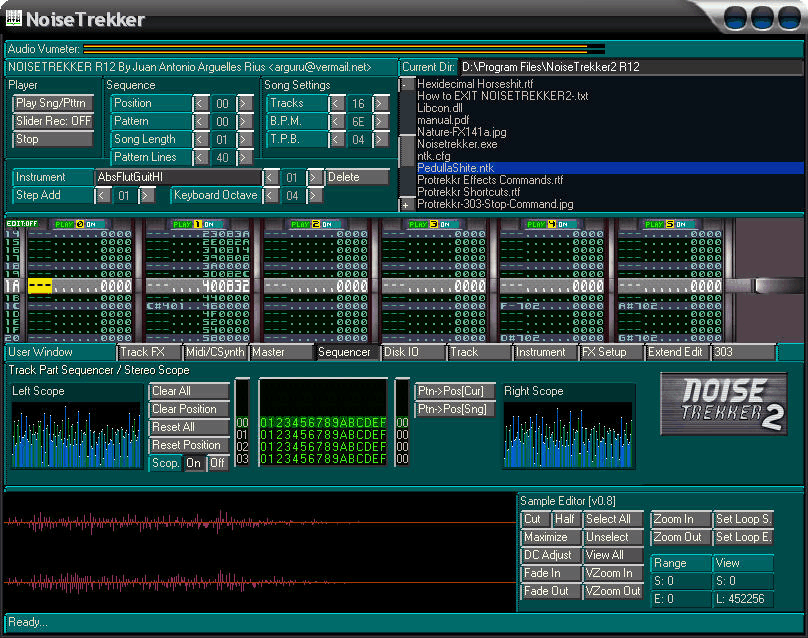808x638 pixels.
Task: Decrease Step Add value arrow
Action: coord(103,196)
